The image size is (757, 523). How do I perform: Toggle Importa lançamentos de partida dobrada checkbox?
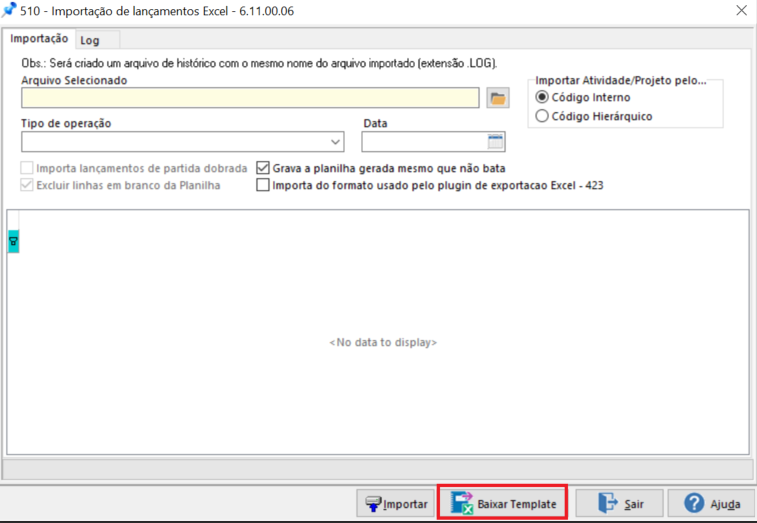pos(27,168)
